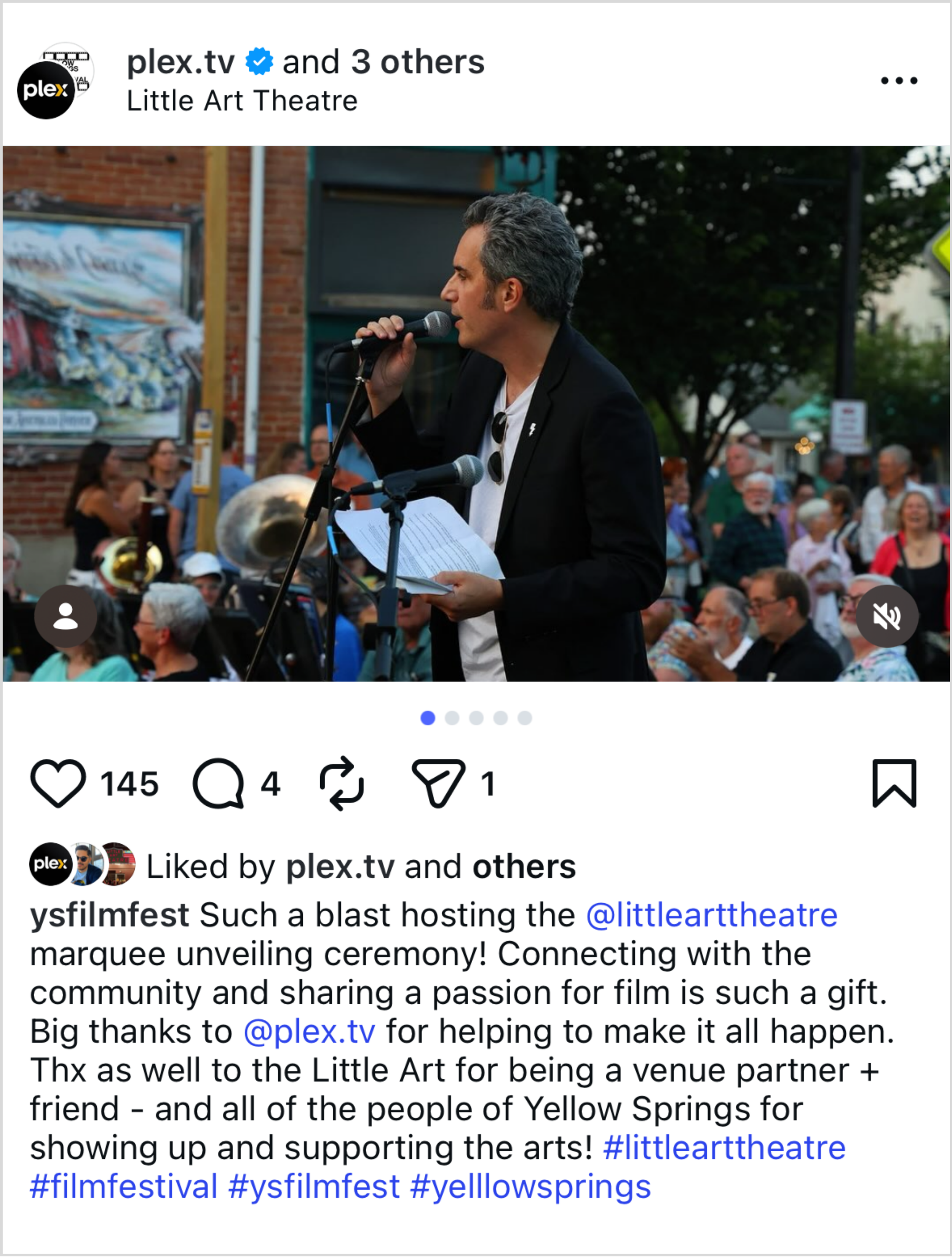Open the @plex.tv mention in the caption
The width and height of the screenshot is (952, 1257).
[309, 1032]
